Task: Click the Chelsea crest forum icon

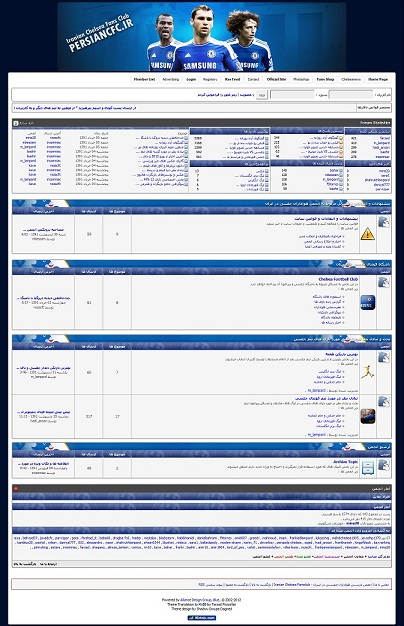Action: (367, 302)
